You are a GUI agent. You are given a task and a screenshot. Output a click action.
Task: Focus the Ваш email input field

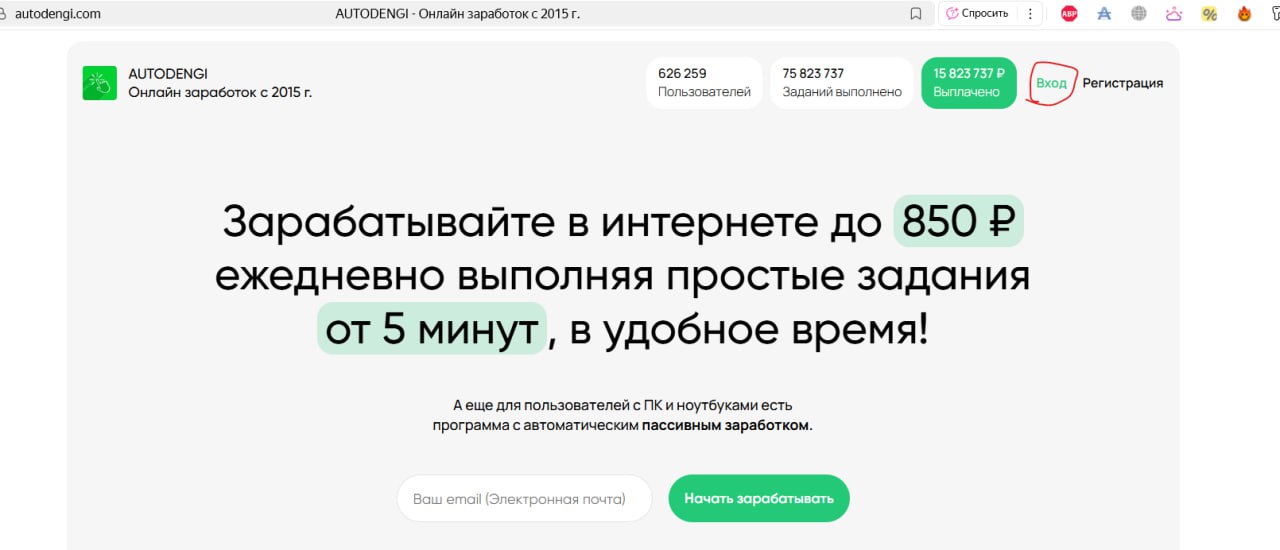pyautogui.click(x=524, y=498)
